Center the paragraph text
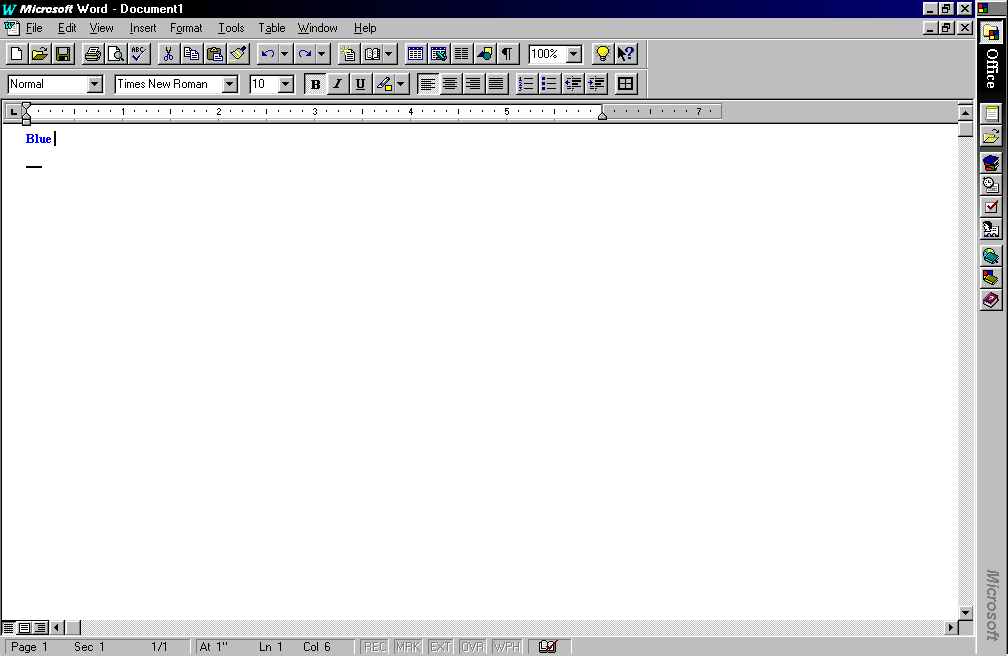Screen dimensions: 1008x656 click(x=451, y=84)
